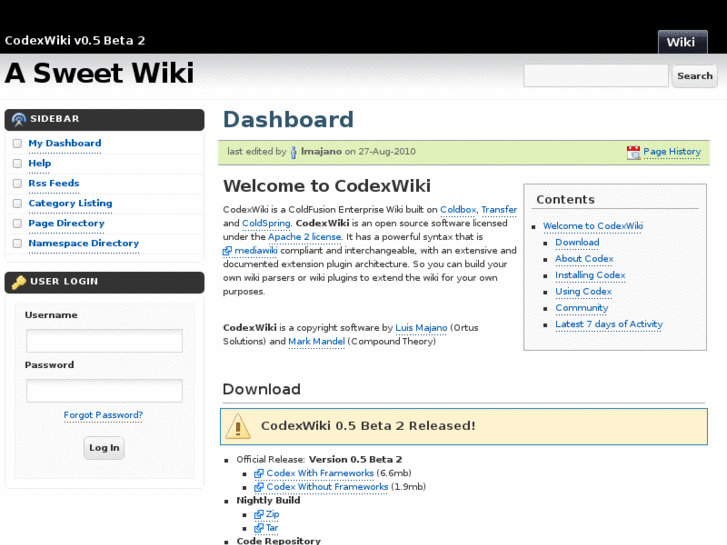This screenshot has height=545, width=727.
Task: Click the bullet icon beside My Dashboard
Action: [x=17, y=144]
